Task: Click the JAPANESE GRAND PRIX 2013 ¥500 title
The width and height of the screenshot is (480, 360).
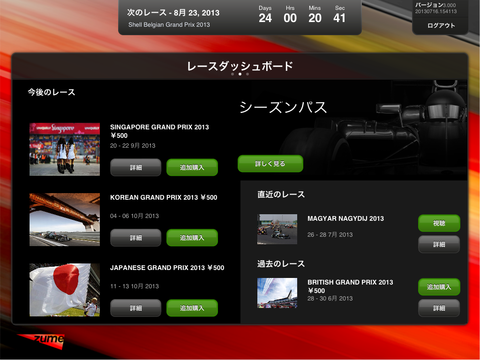Action: click(167, 268)
